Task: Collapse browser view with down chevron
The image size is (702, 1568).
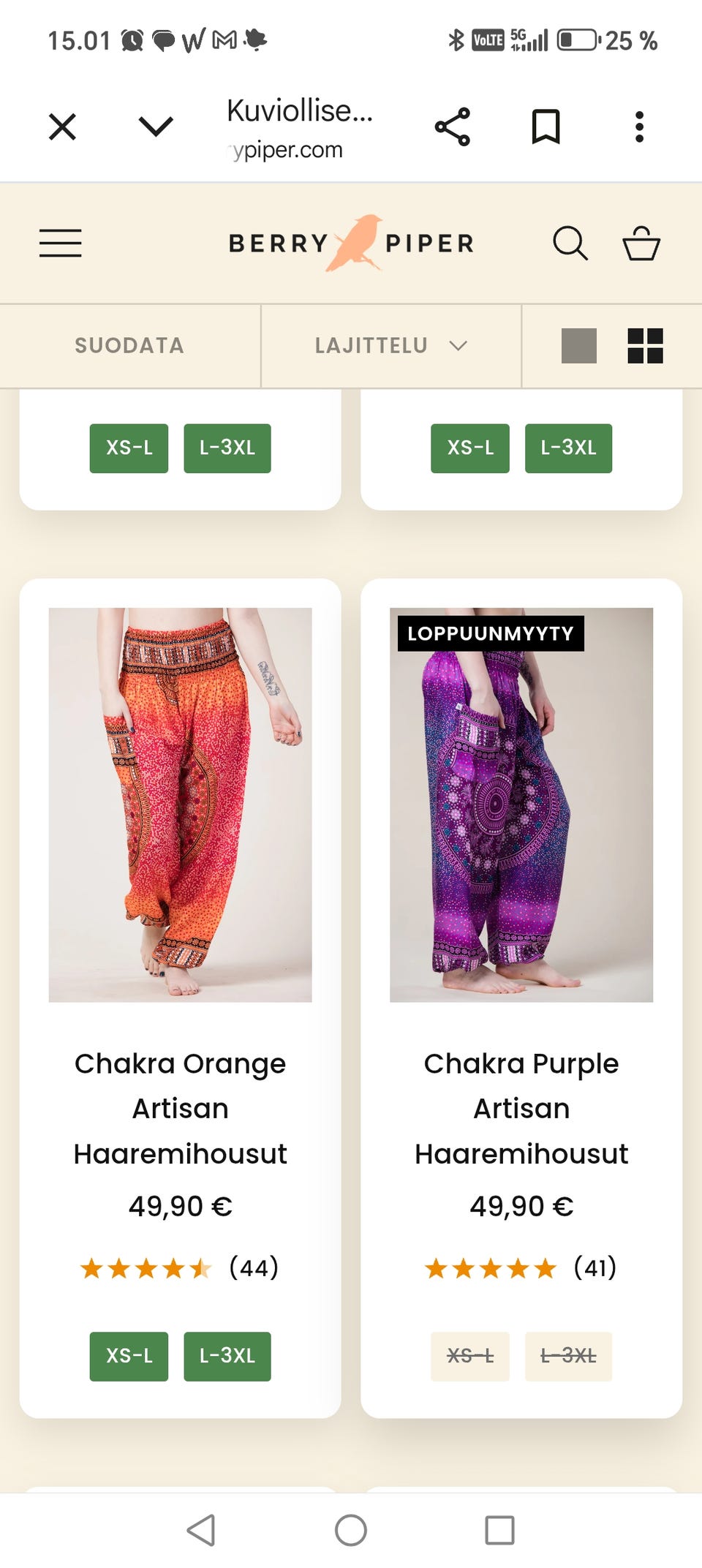Action: [156, 127]
